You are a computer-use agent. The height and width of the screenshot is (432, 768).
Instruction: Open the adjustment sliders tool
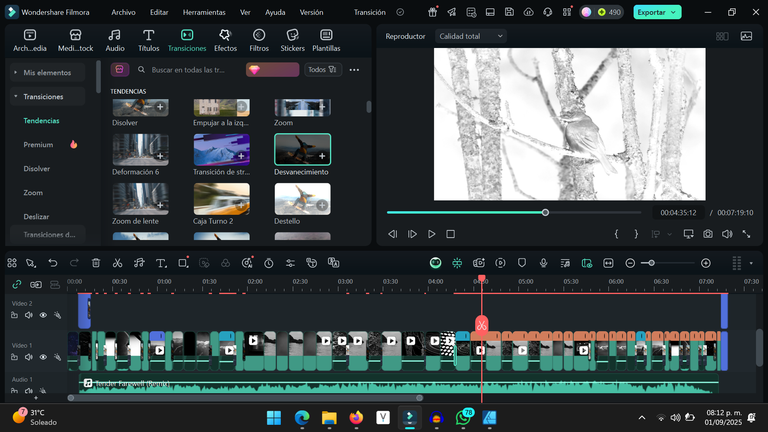click(290, 263)
